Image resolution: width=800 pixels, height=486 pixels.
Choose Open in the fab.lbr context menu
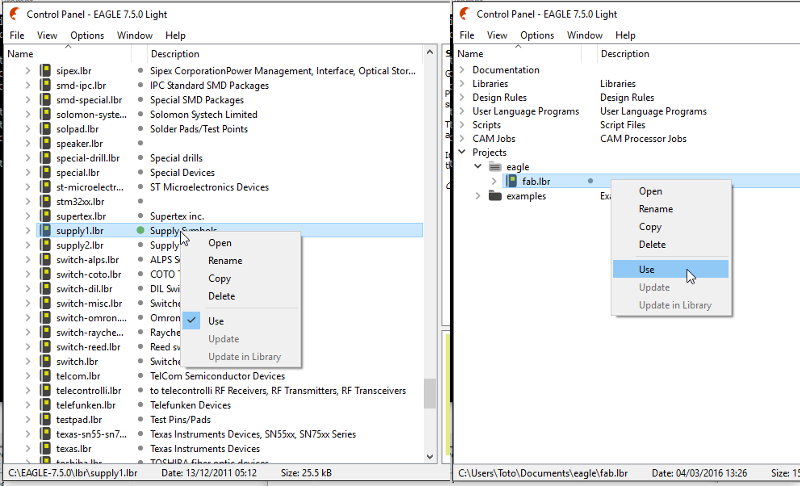670,191
